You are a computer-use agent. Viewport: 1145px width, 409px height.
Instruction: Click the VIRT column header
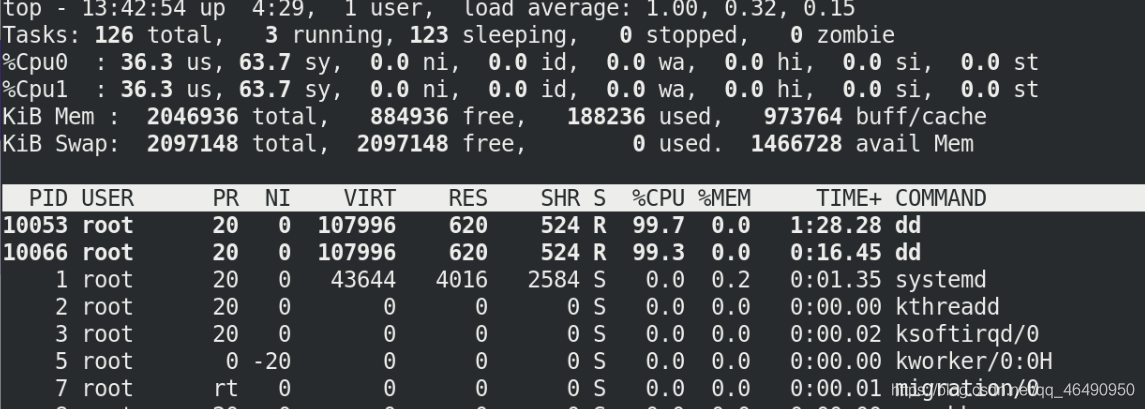369,198
